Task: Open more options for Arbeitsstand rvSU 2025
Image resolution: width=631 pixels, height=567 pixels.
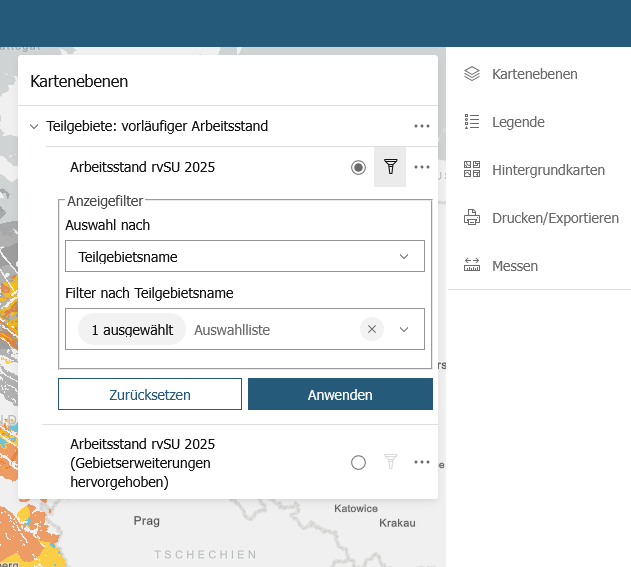Action: click(421, 167)
